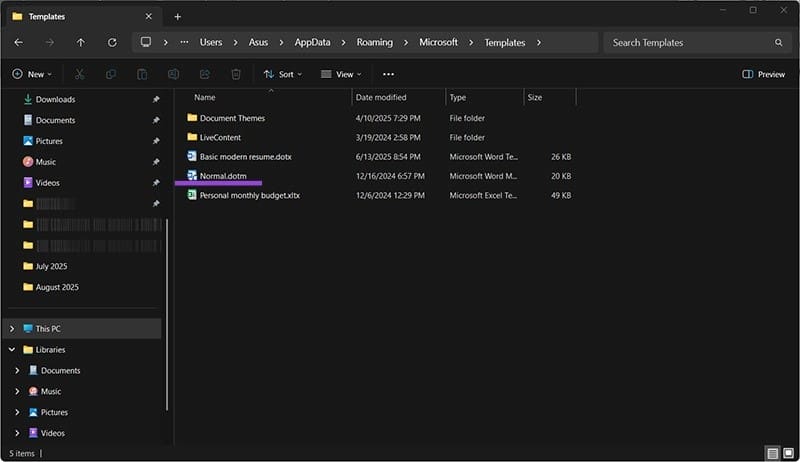Image resolution: width=800 pixels, height=462 pixels.
Task: Click the forward navigation arrow
Action: click(x=49, y=42)
